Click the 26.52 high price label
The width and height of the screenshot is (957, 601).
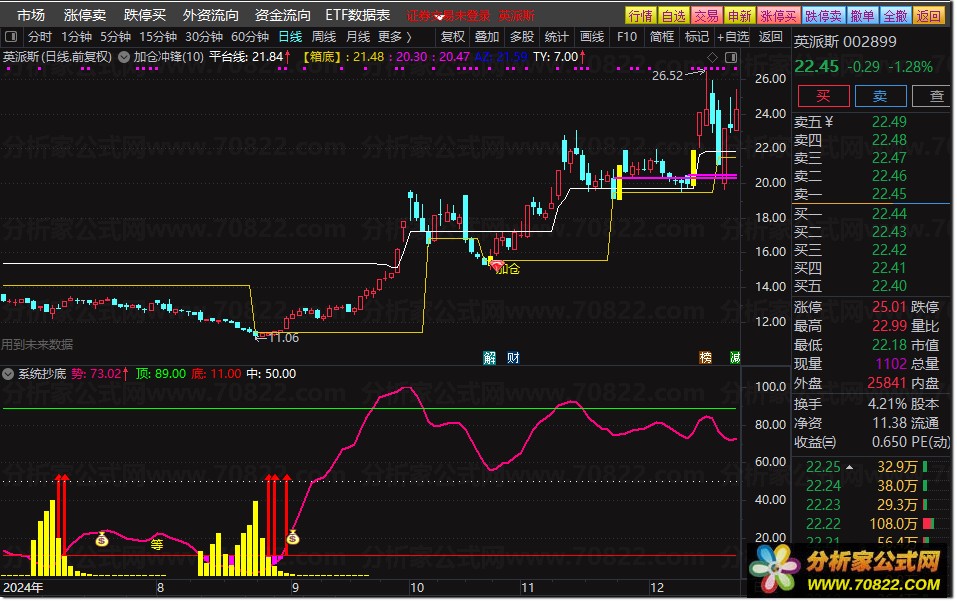point(667,76)
